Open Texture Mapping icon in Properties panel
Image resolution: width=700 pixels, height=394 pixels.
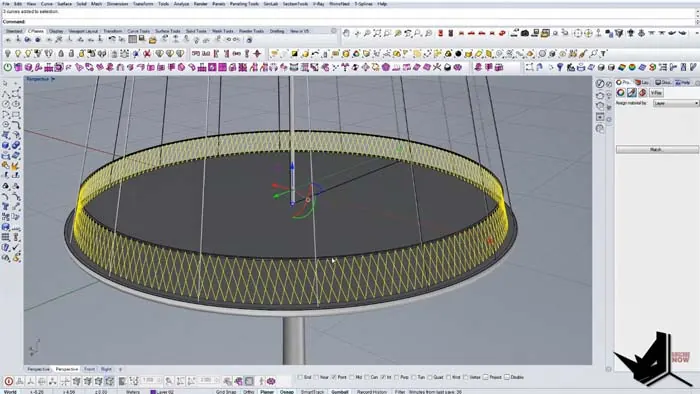642,93
